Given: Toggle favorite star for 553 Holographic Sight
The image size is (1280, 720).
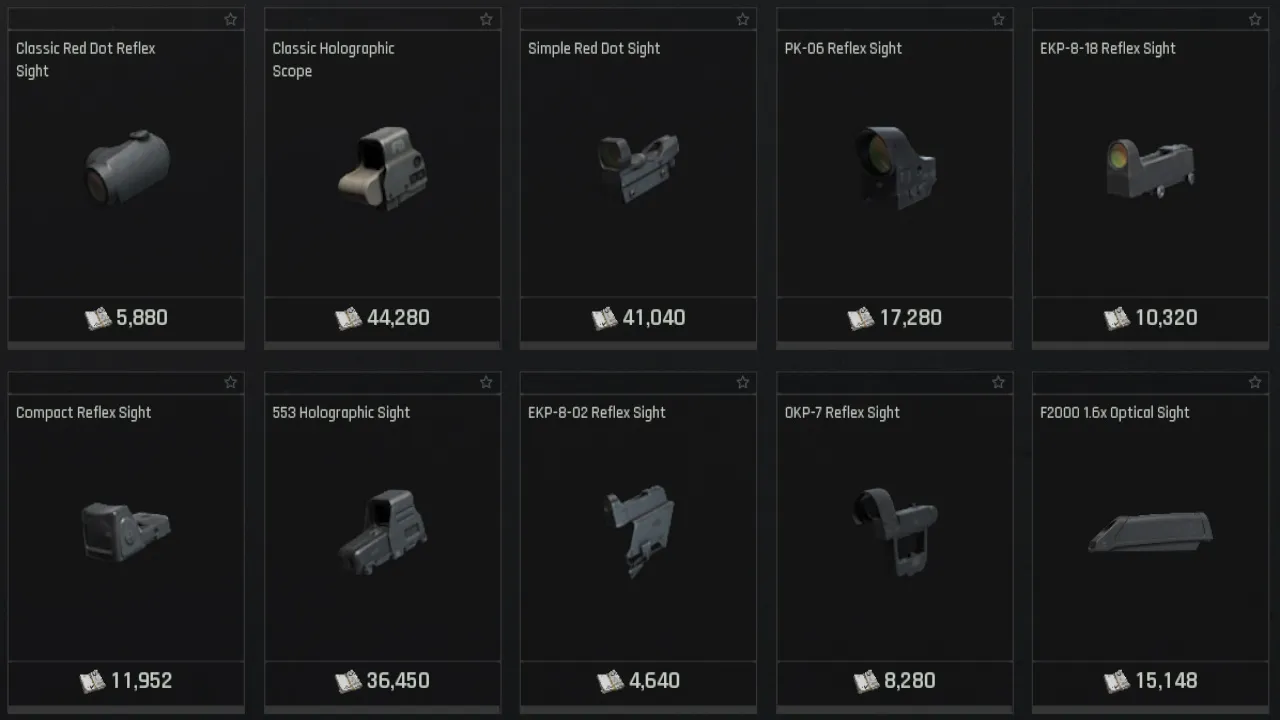Looking at the screenshot, I should point(486,383).
